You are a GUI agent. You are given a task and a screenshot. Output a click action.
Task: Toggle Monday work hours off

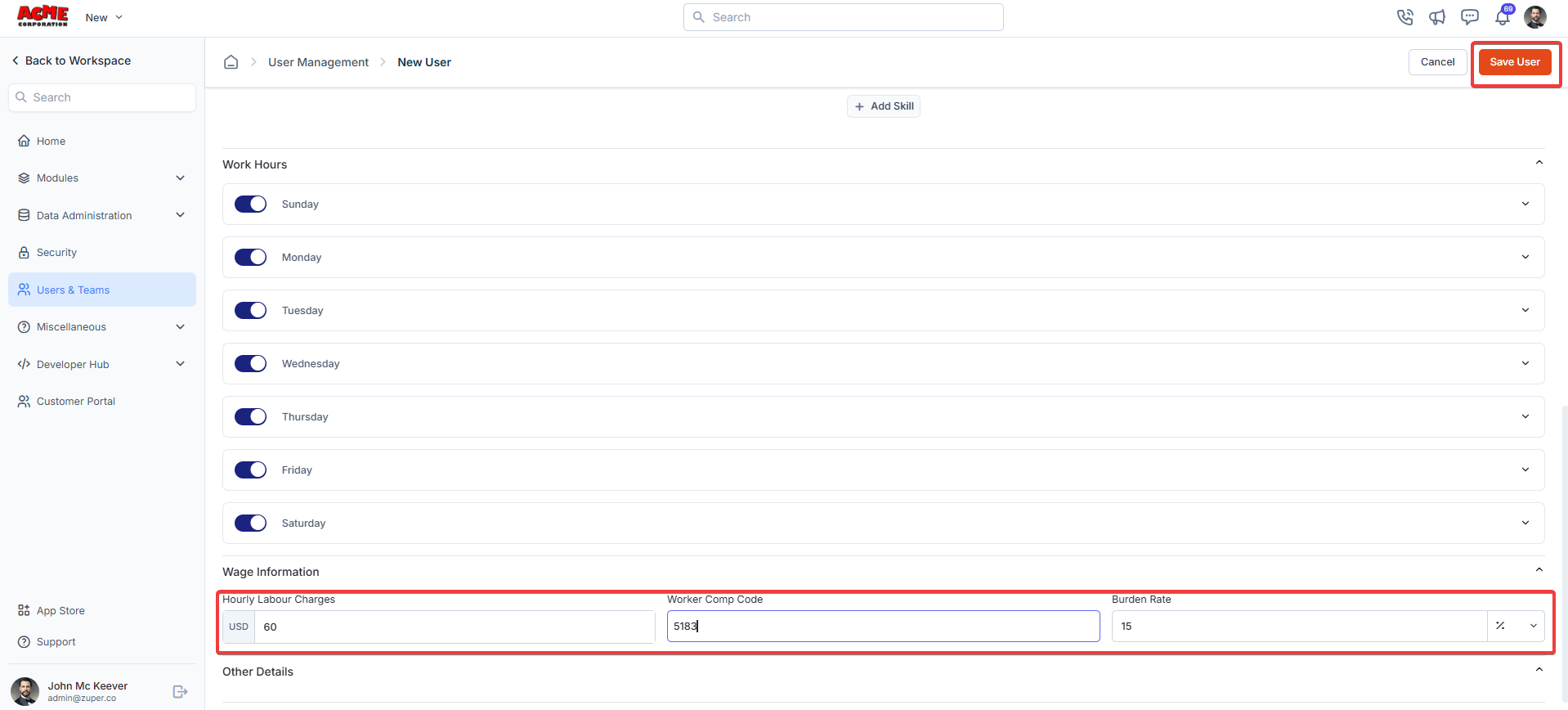[x=250, y=257]
